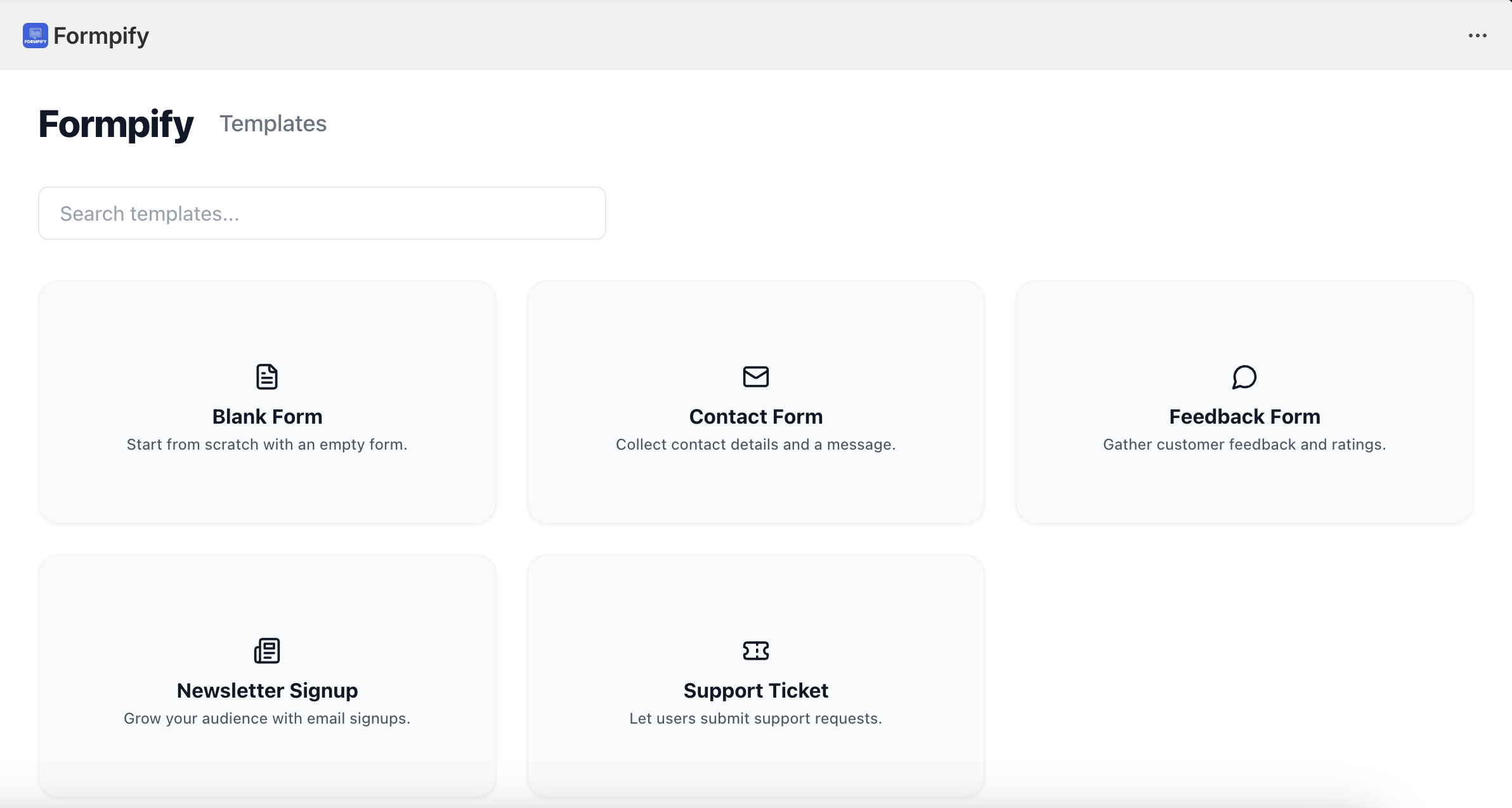1512x808 pixels.
Task: Select the Feedback Form title
Action: (1244, 417)
